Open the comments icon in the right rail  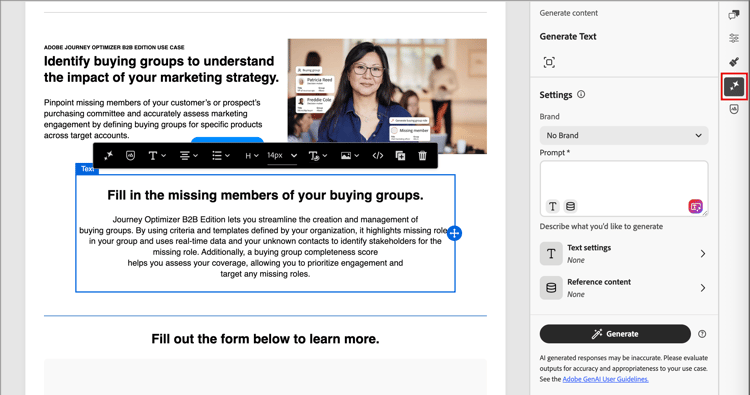(x=734, y=15)
